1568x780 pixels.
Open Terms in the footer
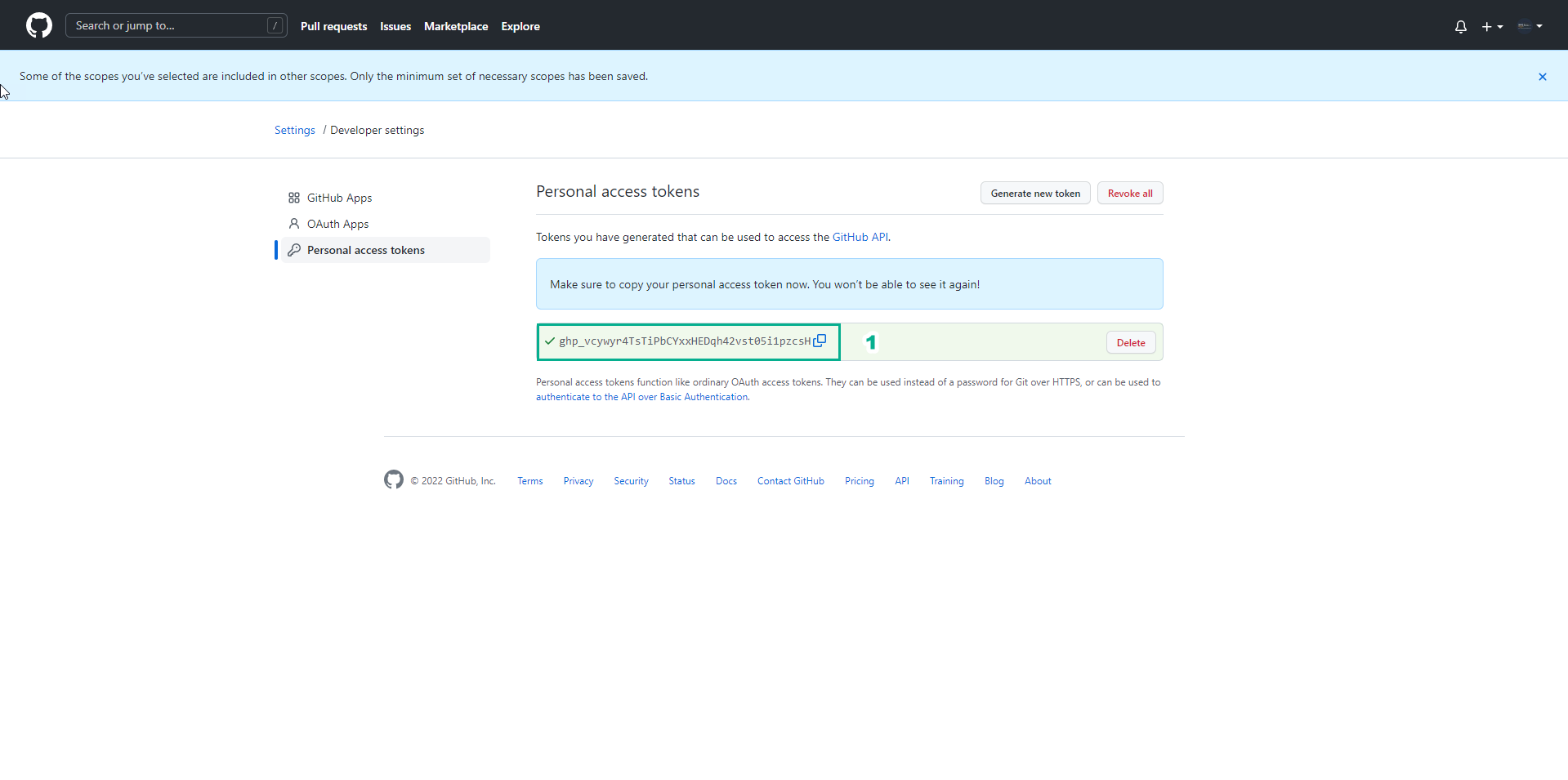tap(529, 481)
